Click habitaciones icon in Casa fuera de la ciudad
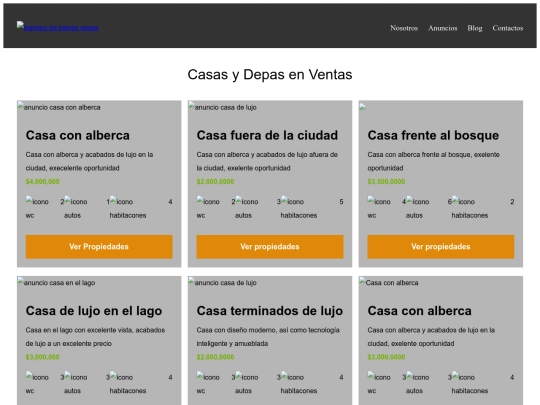Image resolution: width=540 pixels, height=405 pixels. coord(299,208)
